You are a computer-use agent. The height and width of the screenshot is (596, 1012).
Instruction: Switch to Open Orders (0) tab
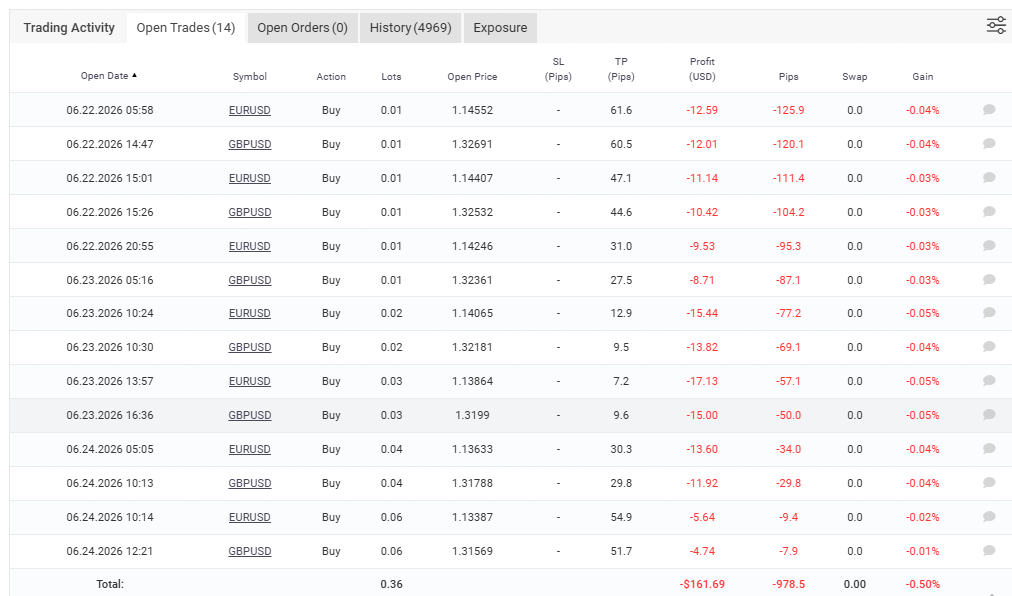(303, 28)
